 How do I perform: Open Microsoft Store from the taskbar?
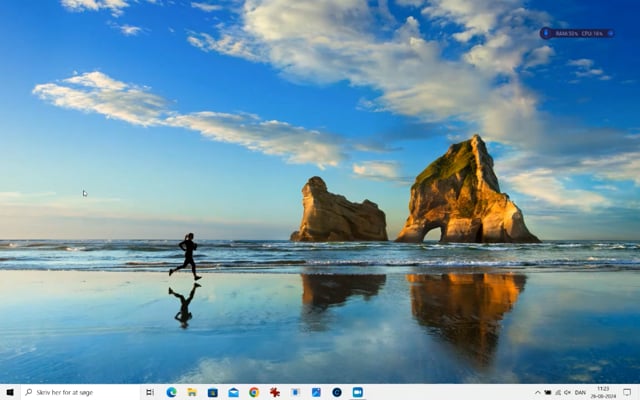coord(212,392)
